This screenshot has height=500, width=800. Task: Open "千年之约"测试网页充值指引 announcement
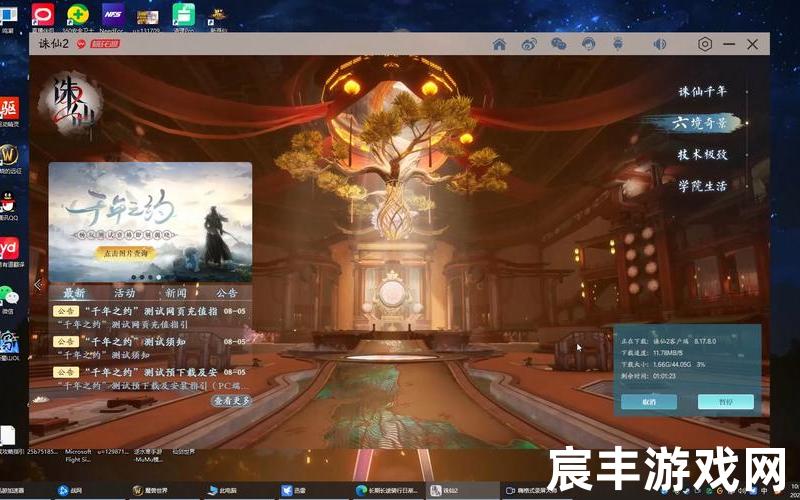150,317
